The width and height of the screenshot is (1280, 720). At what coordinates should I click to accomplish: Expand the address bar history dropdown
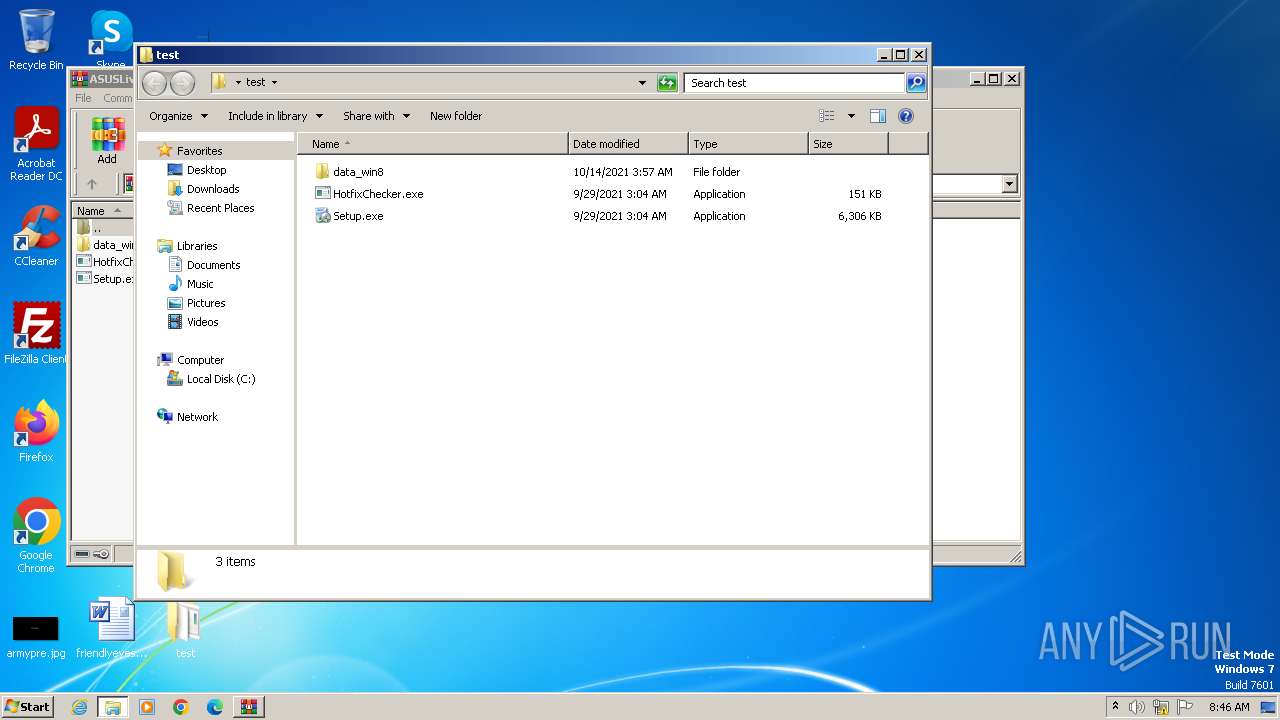(642, 83)
